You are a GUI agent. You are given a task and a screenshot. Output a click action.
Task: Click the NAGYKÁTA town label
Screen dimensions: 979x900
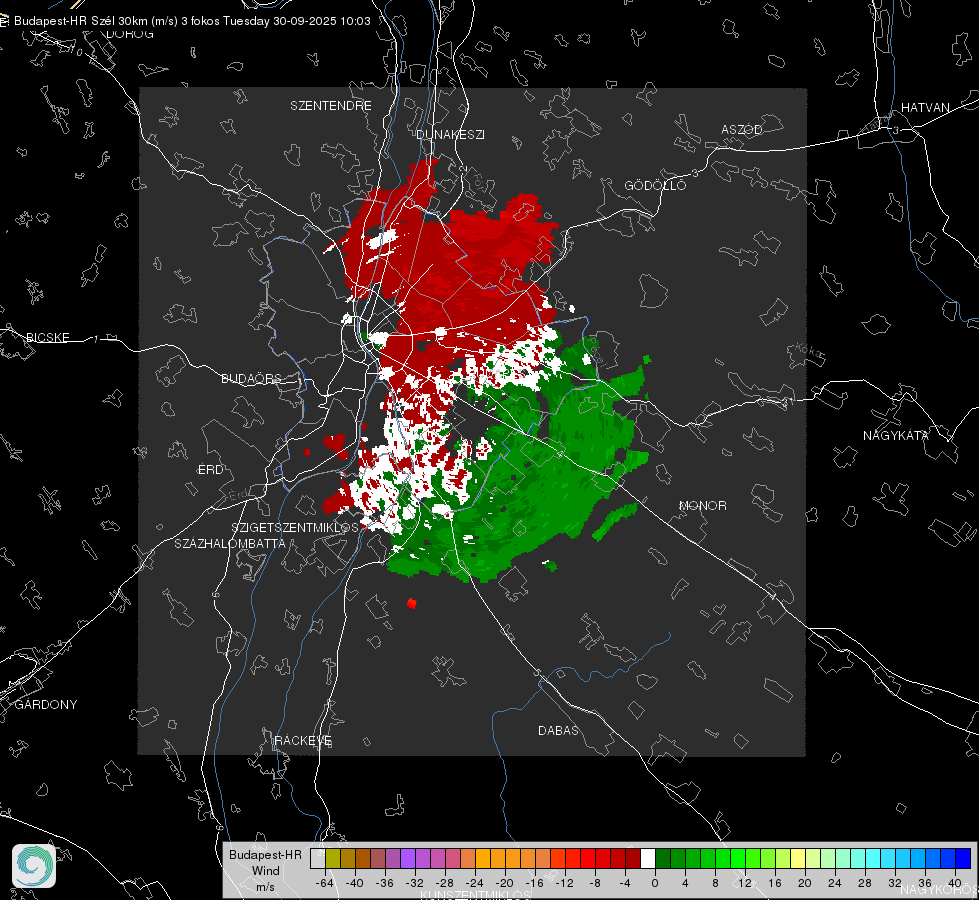tap(895, 435)
